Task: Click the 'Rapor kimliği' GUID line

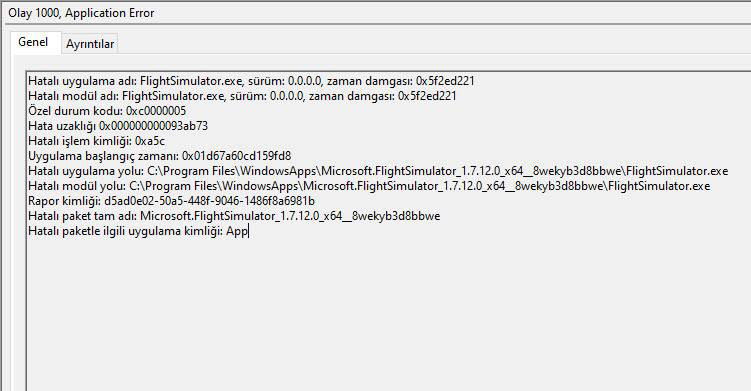Action: pyautogui.click(x=171, y=201)
